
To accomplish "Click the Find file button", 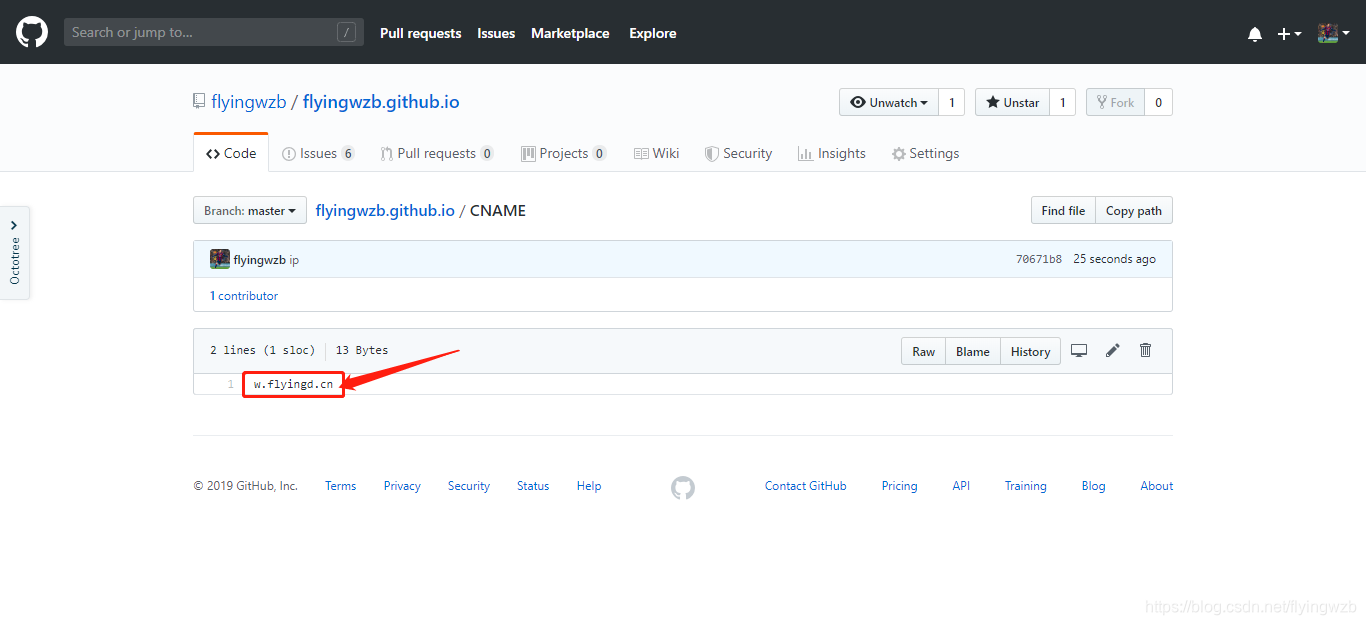I will click(x=1063, y=210).
